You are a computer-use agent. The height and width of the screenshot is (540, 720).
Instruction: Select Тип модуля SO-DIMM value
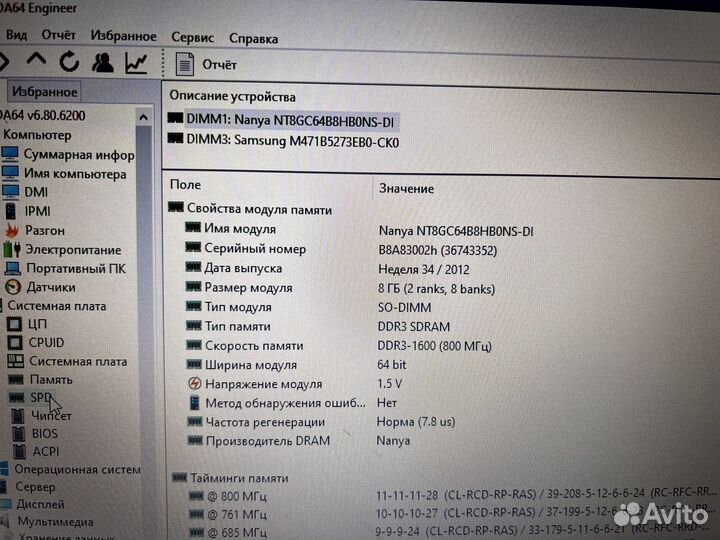[x=404, y=308]
